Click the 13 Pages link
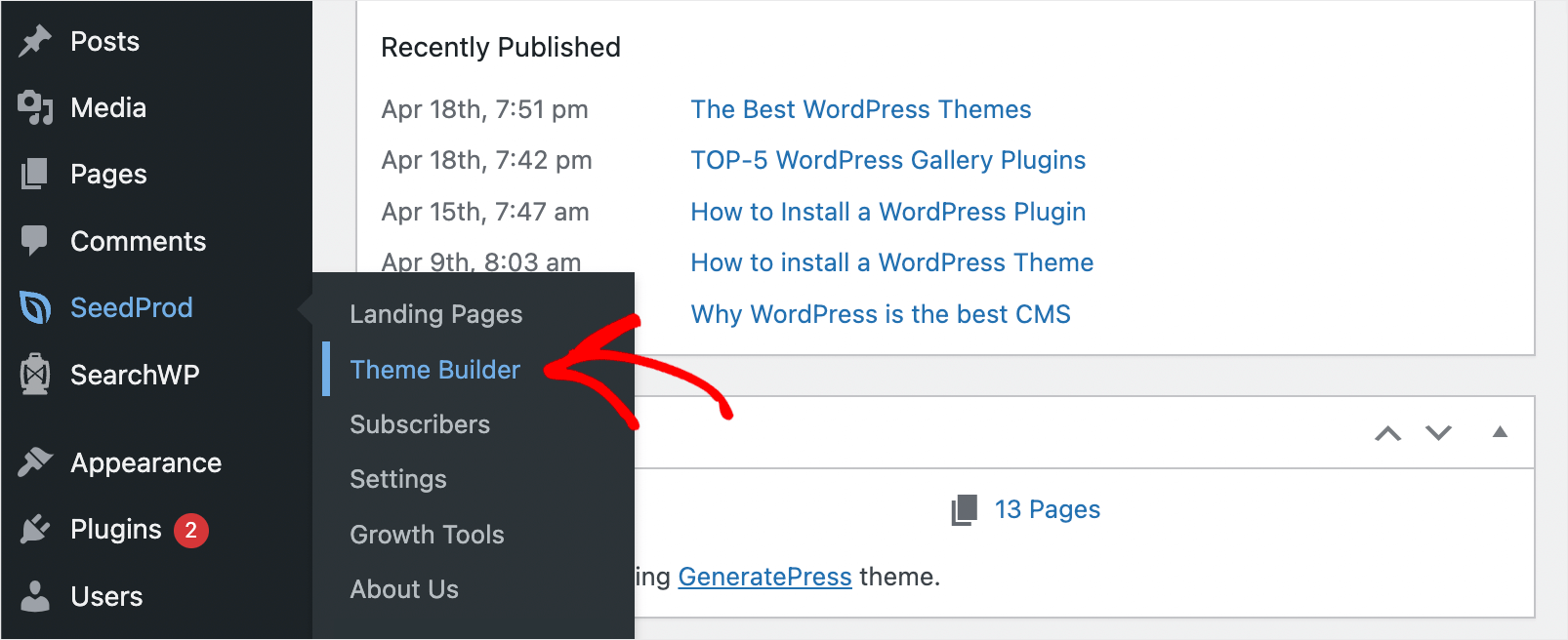 point(1048,509)
